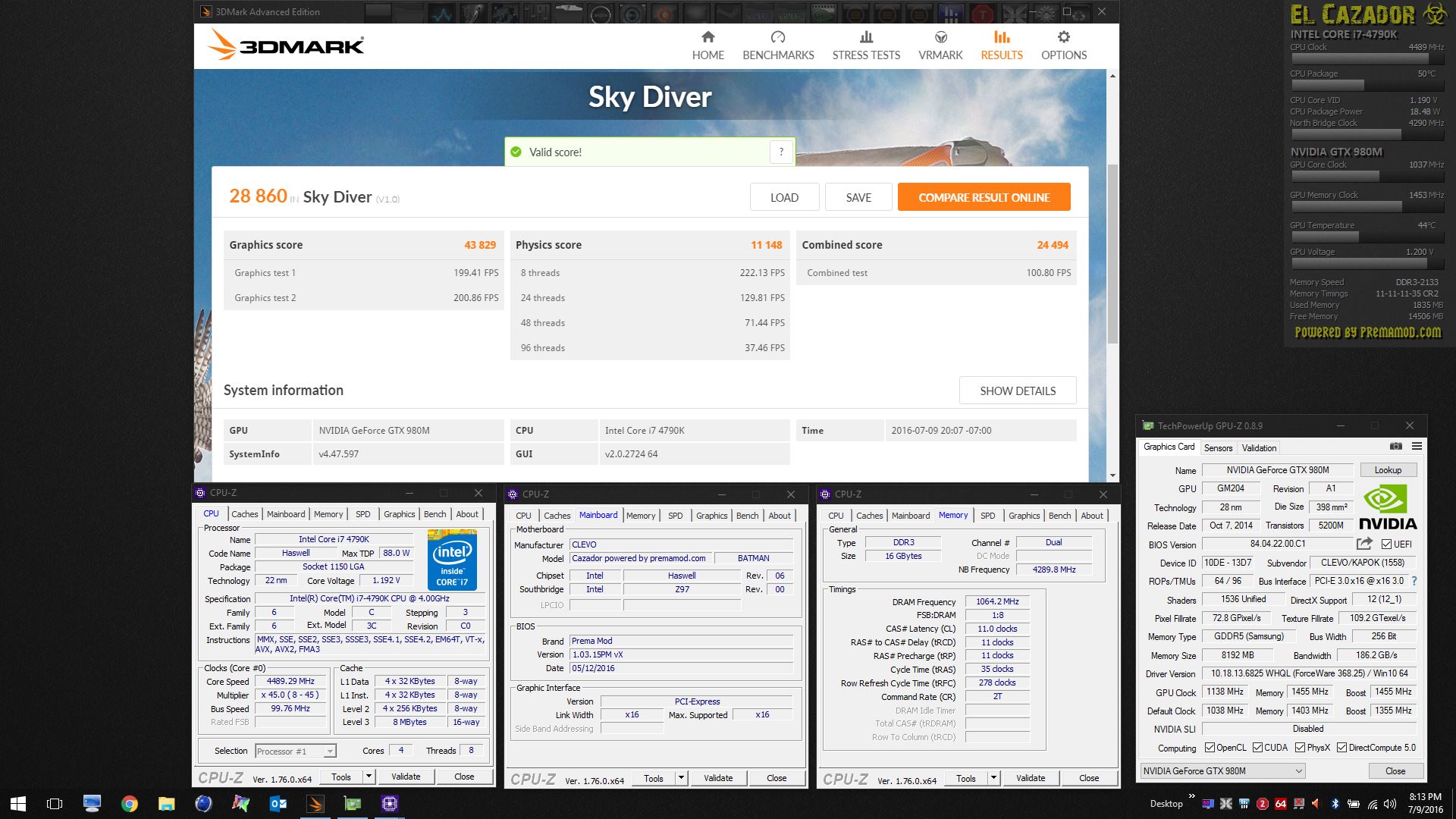1456x819 pixels.
Task: Toggle the CUDA checkbox in GPU-Z
Action: (x=1258, y=748)
